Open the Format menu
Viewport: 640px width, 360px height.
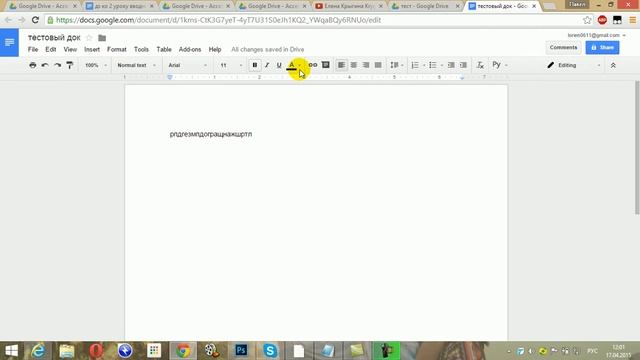click(117, 49)
